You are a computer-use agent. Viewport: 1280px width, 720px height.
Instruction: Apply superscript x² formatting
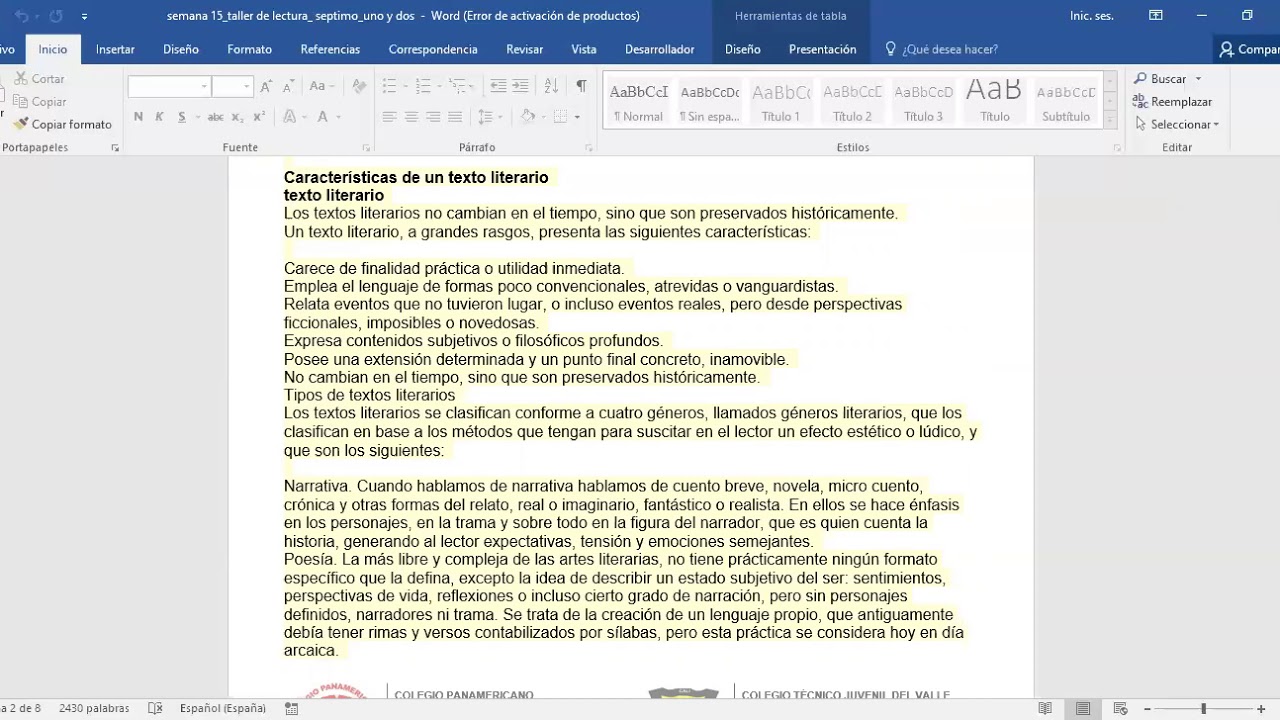[259, 117]
